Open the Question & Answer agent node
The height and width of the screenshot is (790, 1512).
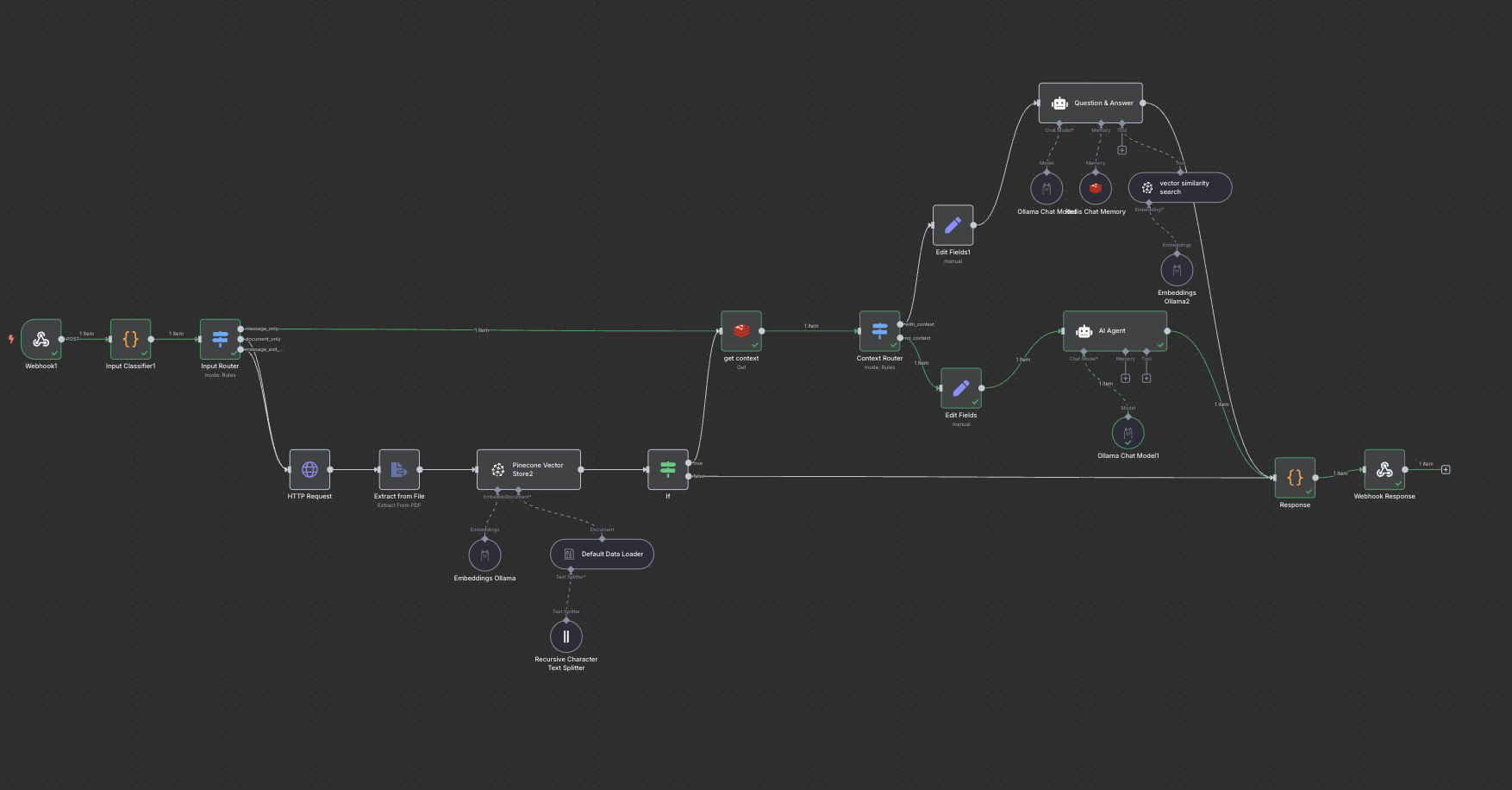click(1090, 103)
